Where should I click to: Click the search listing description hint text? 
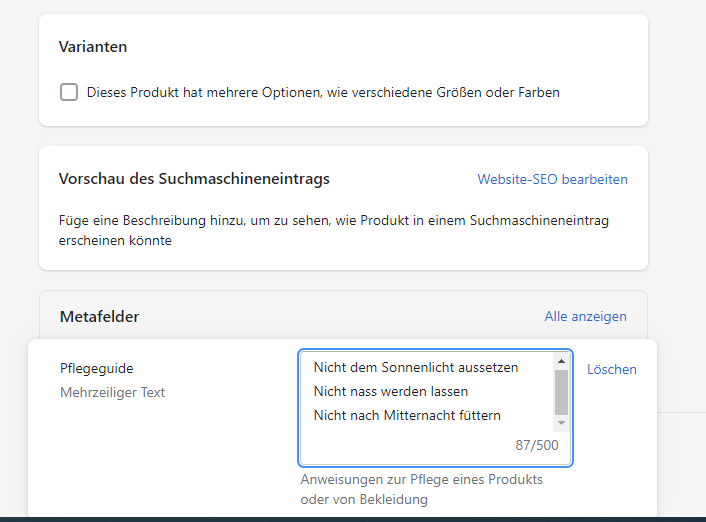[334, 230]
